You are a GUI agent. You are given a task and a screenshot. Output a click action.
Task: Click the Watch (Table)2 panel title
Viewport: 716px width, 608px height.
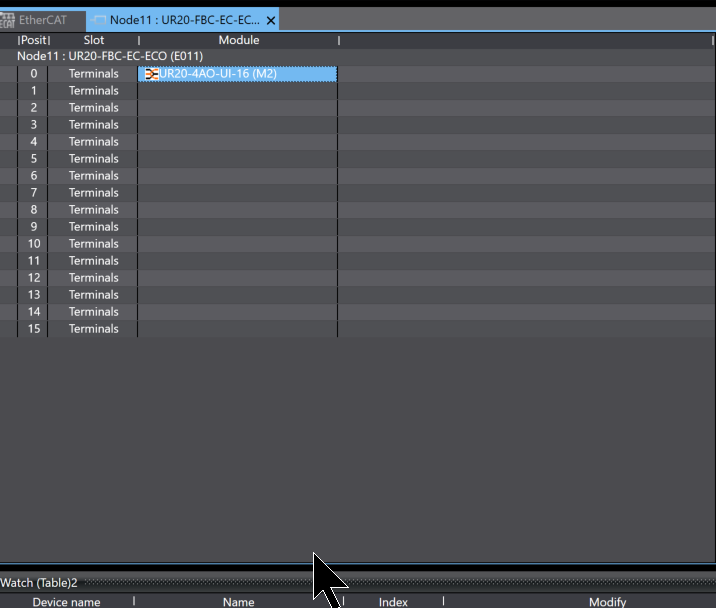39,583
